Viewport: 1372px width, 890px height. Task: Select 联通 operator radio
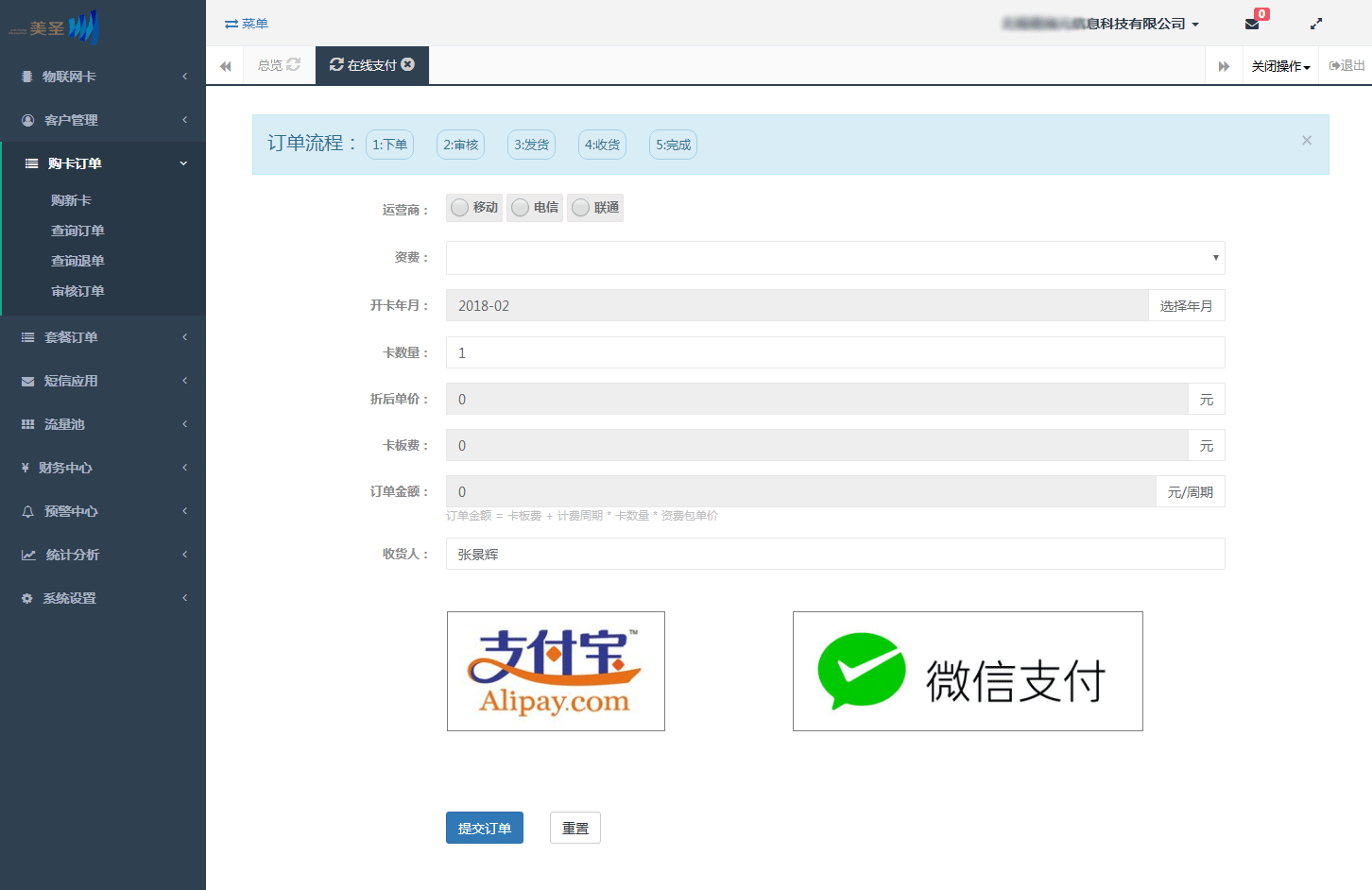(580, 208)
